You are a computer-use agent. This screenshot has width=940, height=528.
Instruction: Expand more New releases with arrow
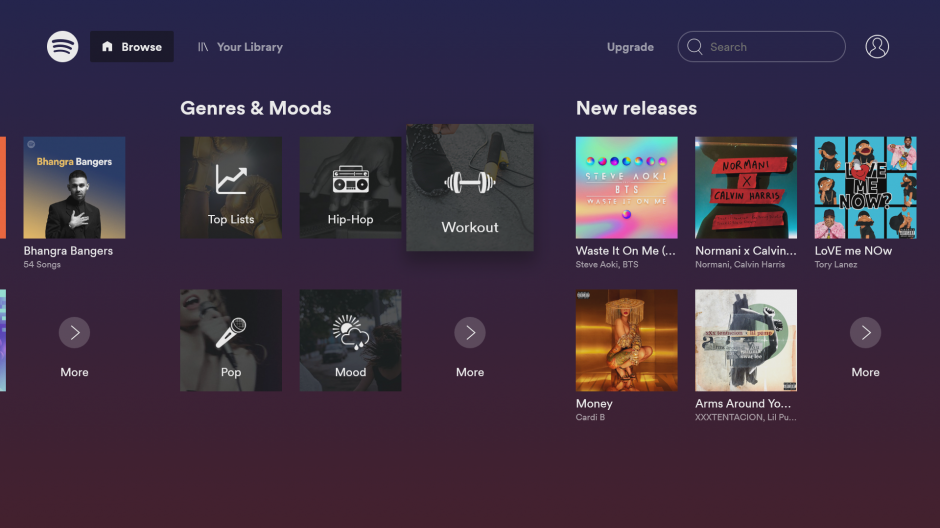tap(865, 333)
